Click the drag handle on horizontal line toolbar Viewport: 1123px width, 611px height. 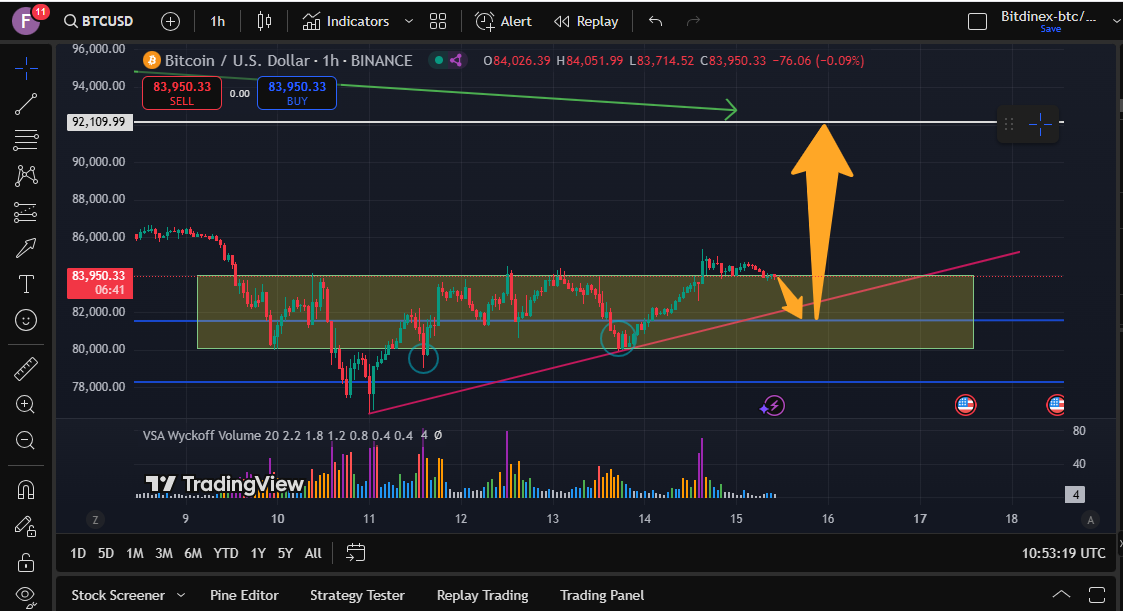pos(1008,124)
